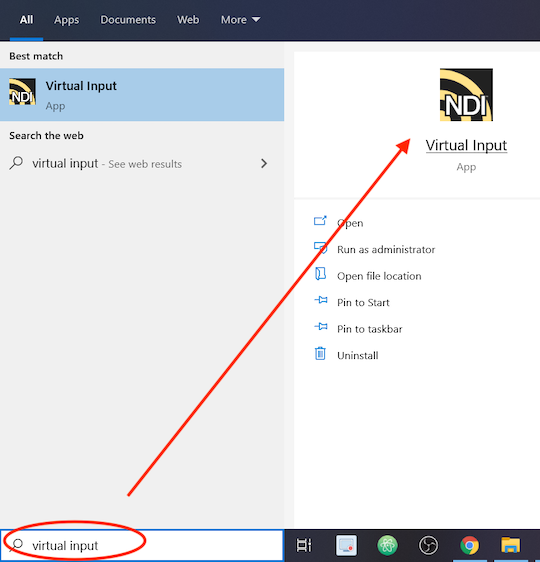
Task: Open File Explorer from the taskbar
Action: [510, 545]
